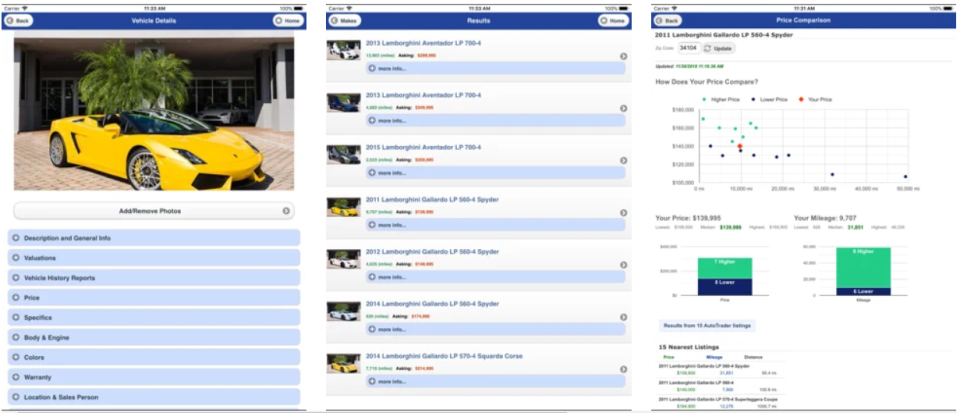Viewport: 960px width, 413px height.
Task: Tap Home on the Vehicle Details screen
Action: [x=288, y=21]
